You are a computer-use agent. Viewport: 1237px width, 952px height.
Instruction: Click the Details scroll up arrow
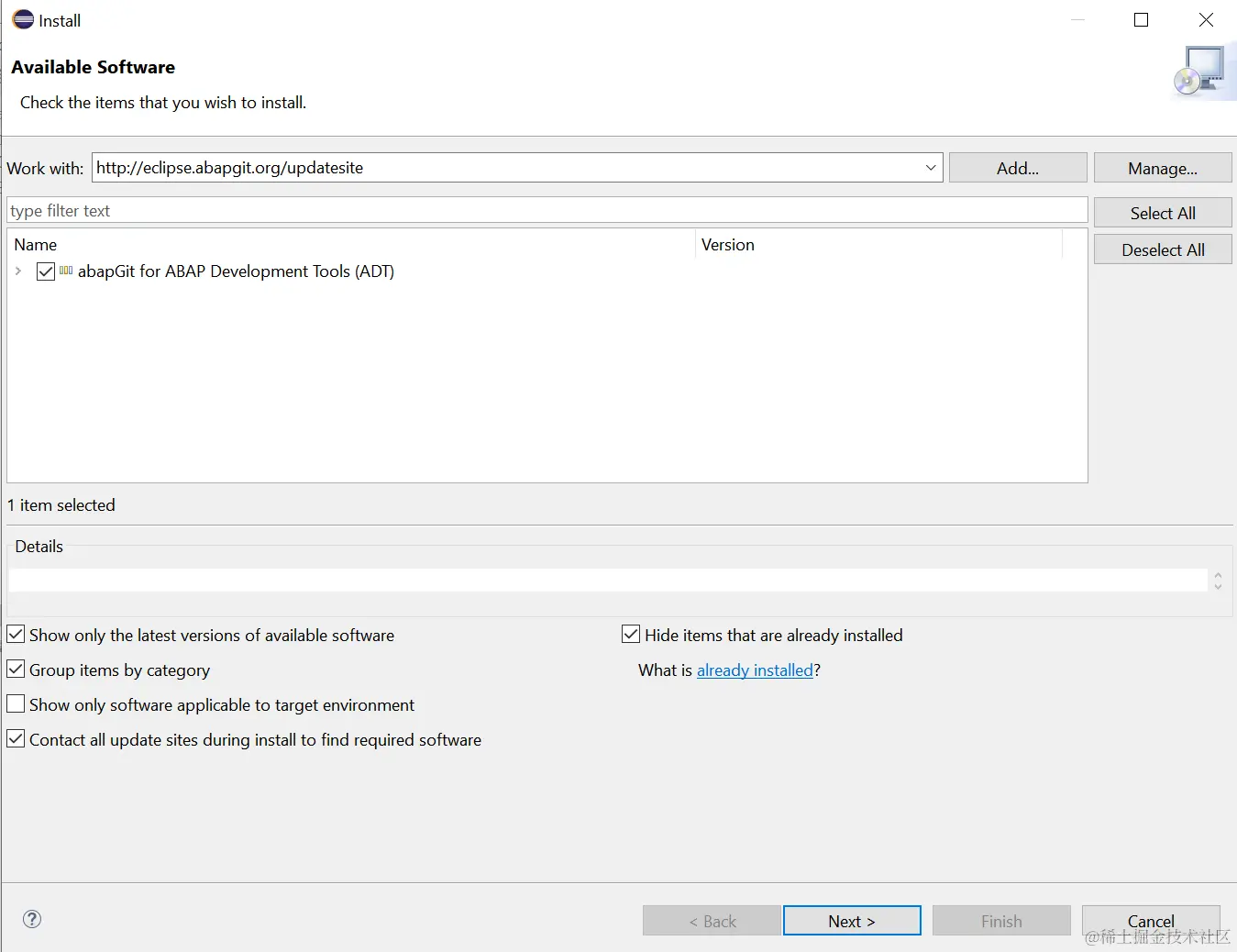point(1218,575)
